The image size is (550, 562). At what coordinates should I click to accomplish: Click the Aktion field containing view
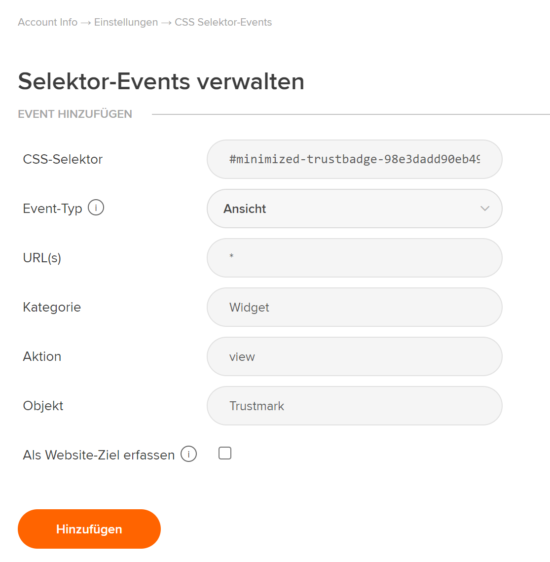tap(354, 357)
